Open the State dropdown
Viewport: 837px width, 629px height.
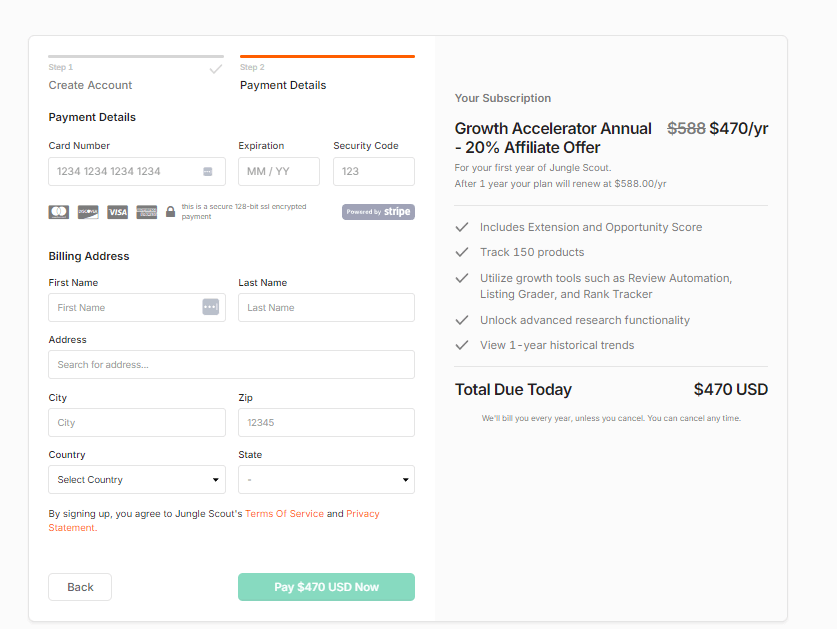[x=326, y=479]
